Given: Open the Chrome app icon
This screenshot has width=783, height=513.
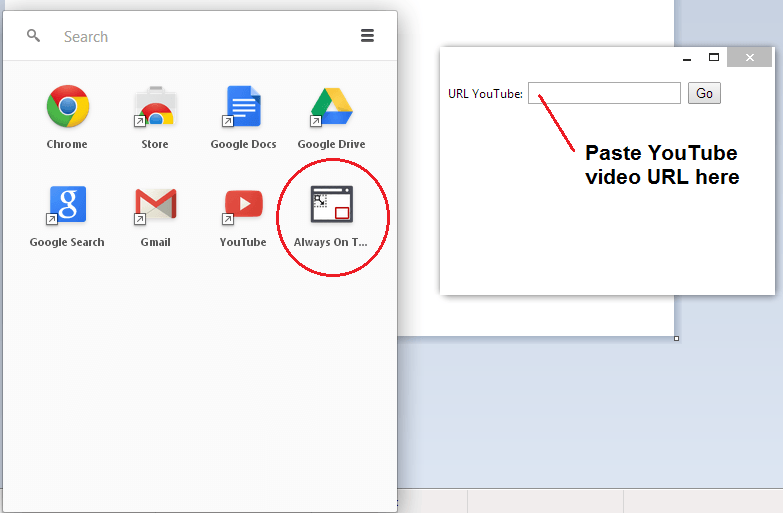Looking at the screenshot, I should coord(67,106).
